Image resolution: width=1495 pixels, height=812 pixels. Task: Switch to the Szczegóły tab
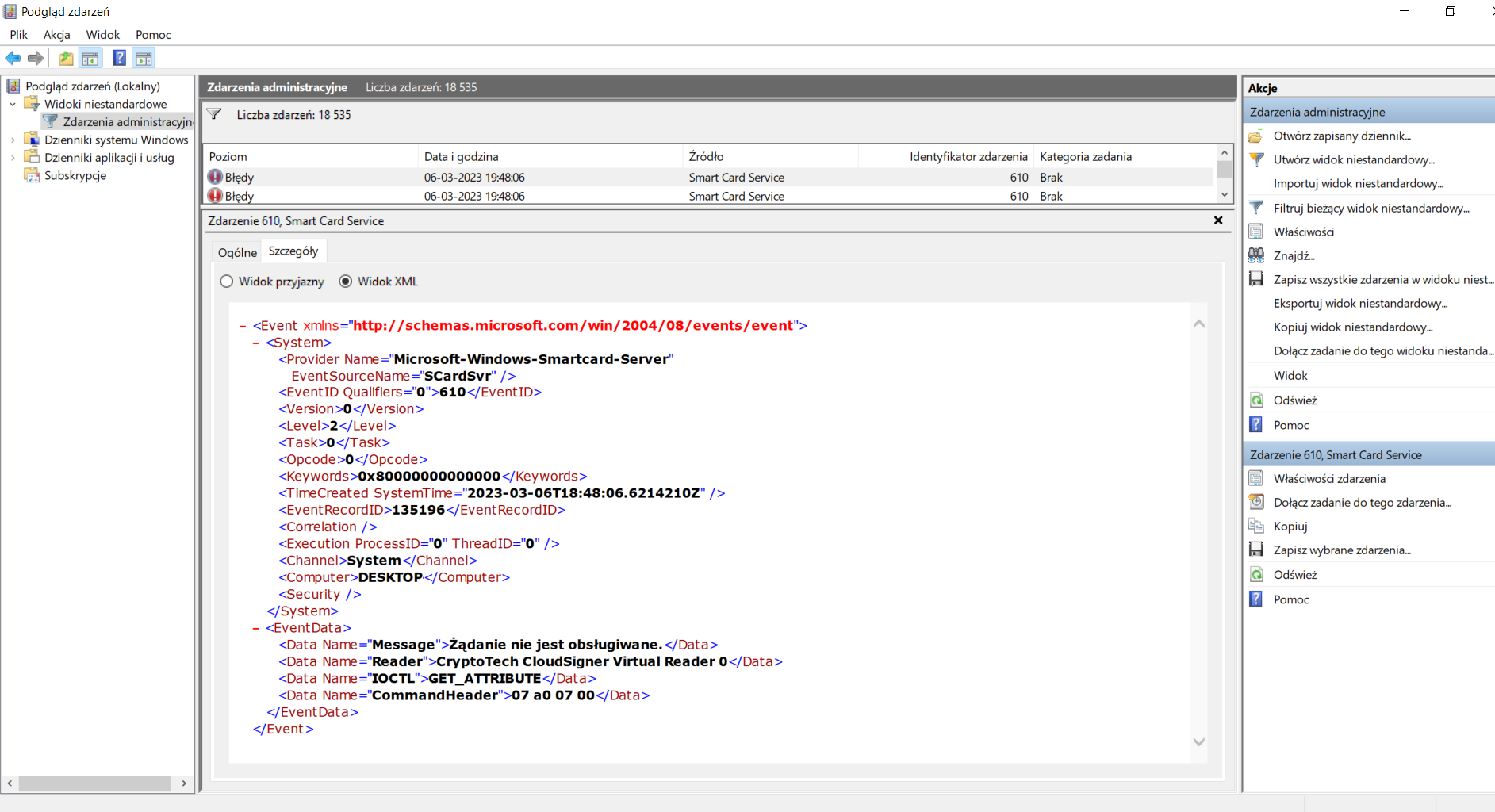(293, 251)
